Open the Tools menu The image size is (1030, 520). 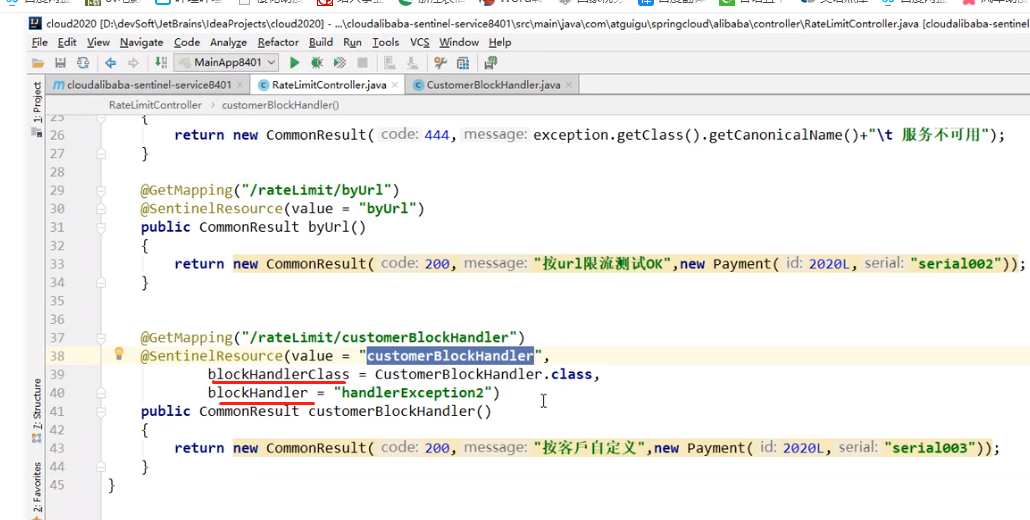pos(385,42)
